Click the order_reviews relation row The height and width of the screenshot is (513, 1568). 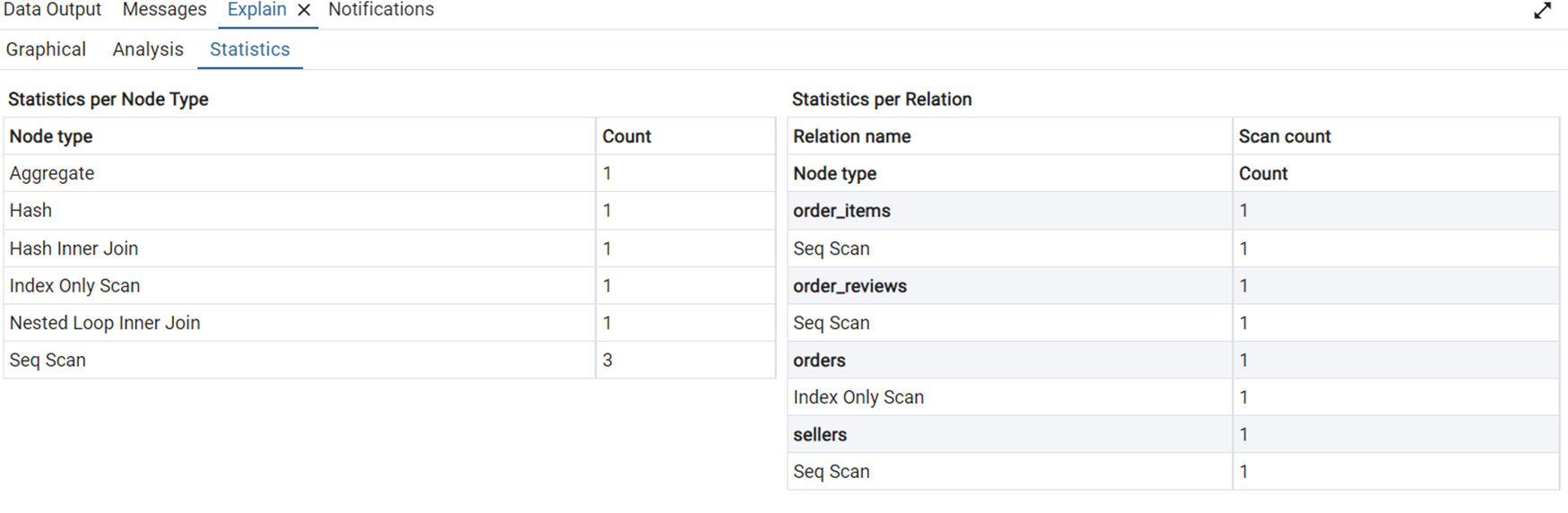(849, 286)
